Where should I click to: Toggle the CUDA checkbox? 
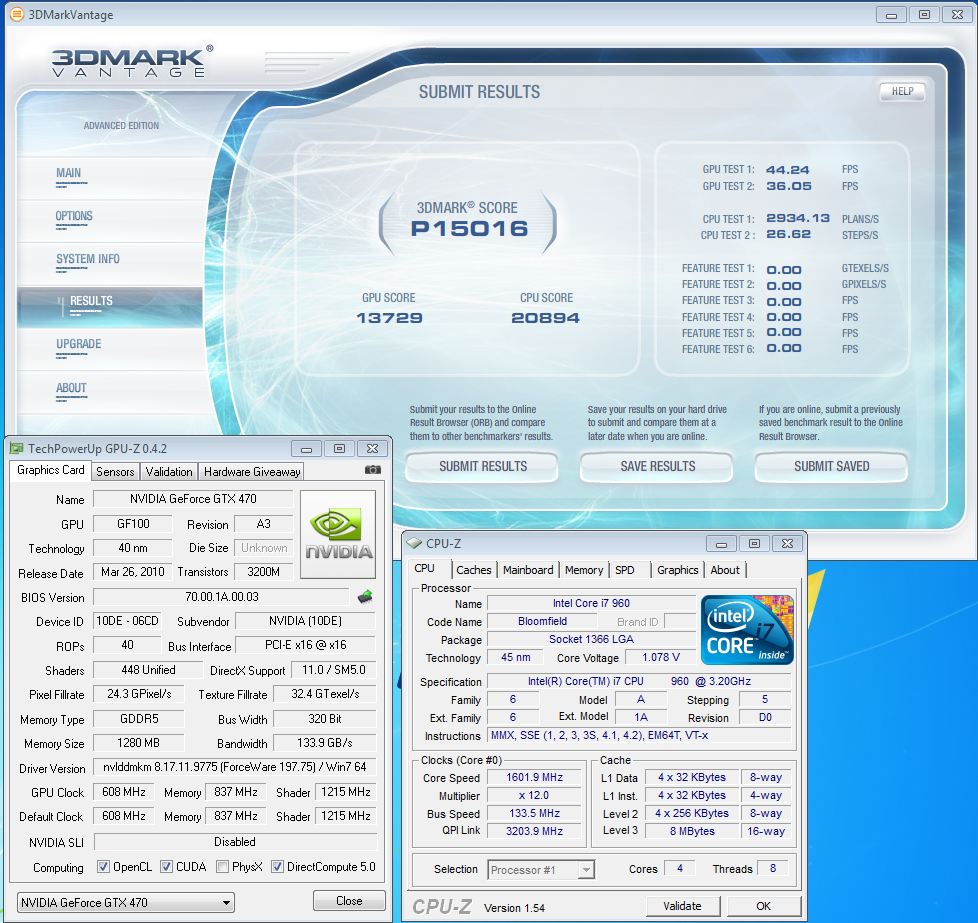click(167, 866)
